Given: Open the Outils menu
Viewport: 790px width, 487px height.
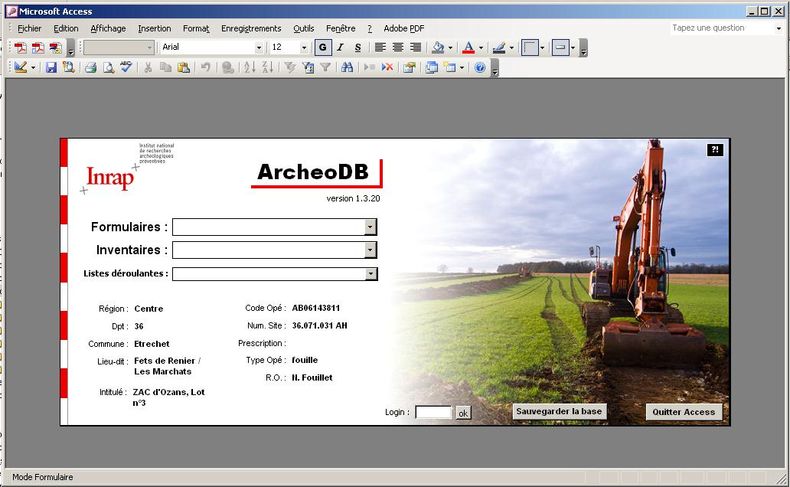Looking at the screenshot, I should pos(304,29).
